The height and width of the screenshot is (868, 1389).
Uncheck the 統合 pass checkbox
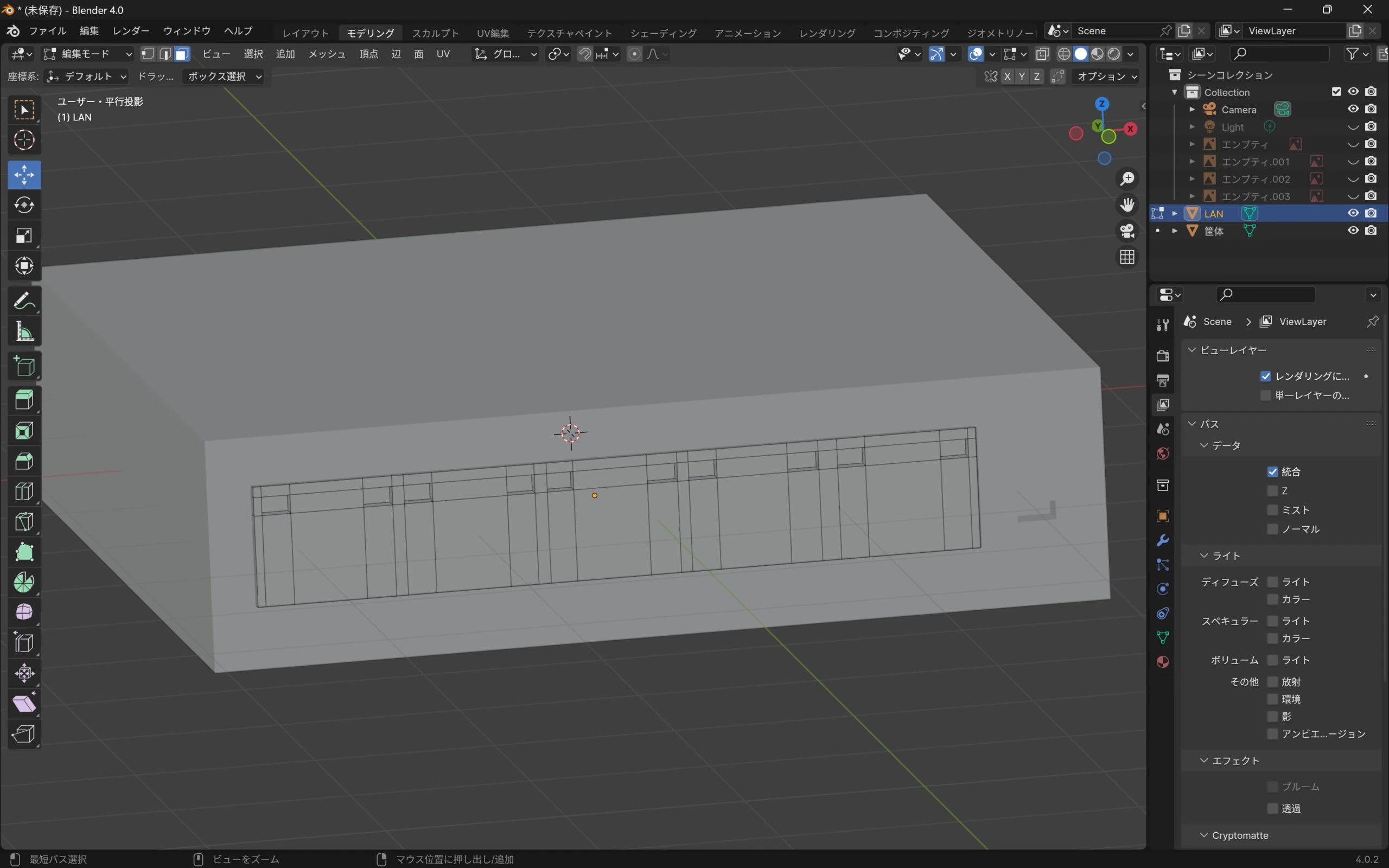pyautogui.click(x=1272, y=471)
